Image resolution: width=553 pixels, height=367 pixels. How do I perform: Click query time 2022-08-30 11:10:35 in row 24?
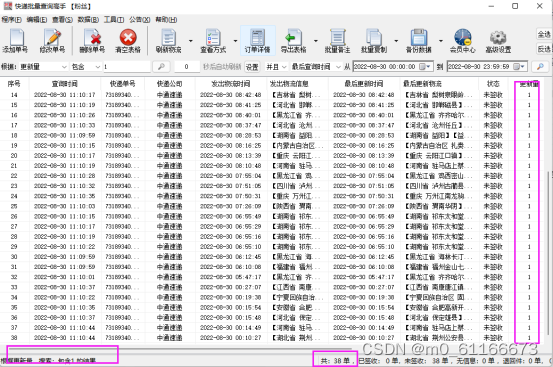click(x=65, y=196)
